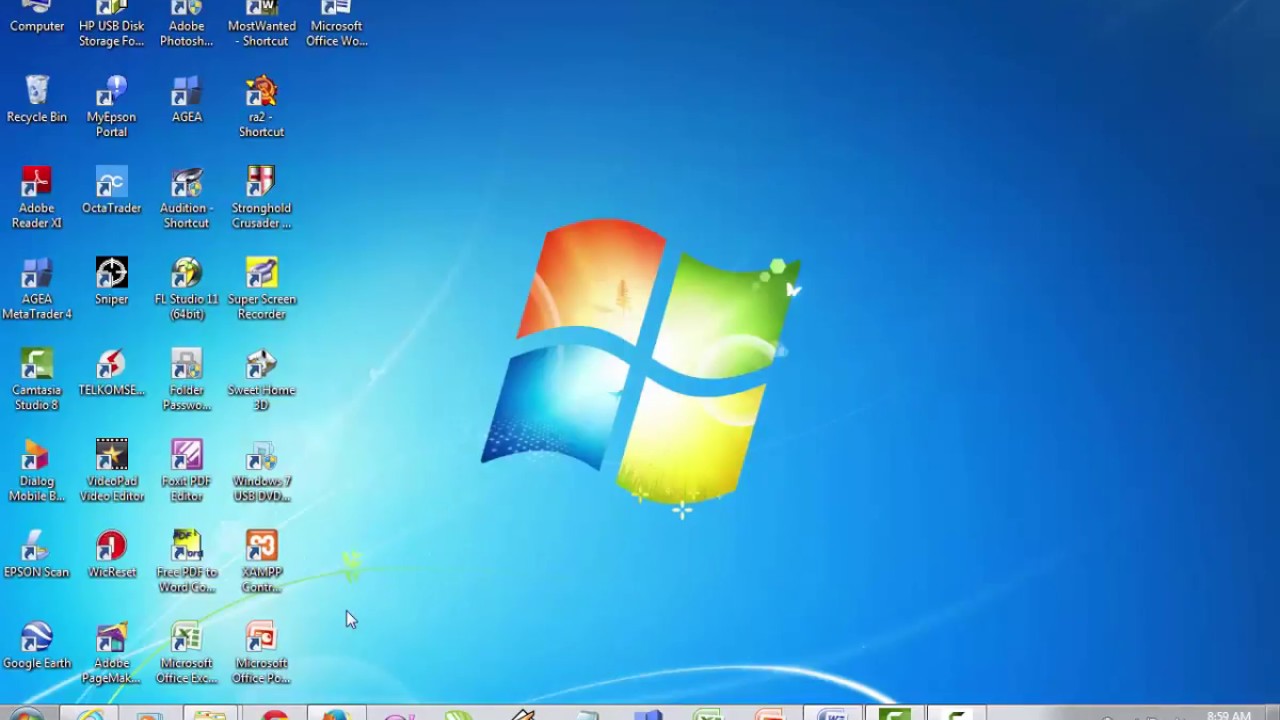Screen dimensions: 1280x720
Task: Select the AGEA desktop shortcut
Action: coord(186,99)
